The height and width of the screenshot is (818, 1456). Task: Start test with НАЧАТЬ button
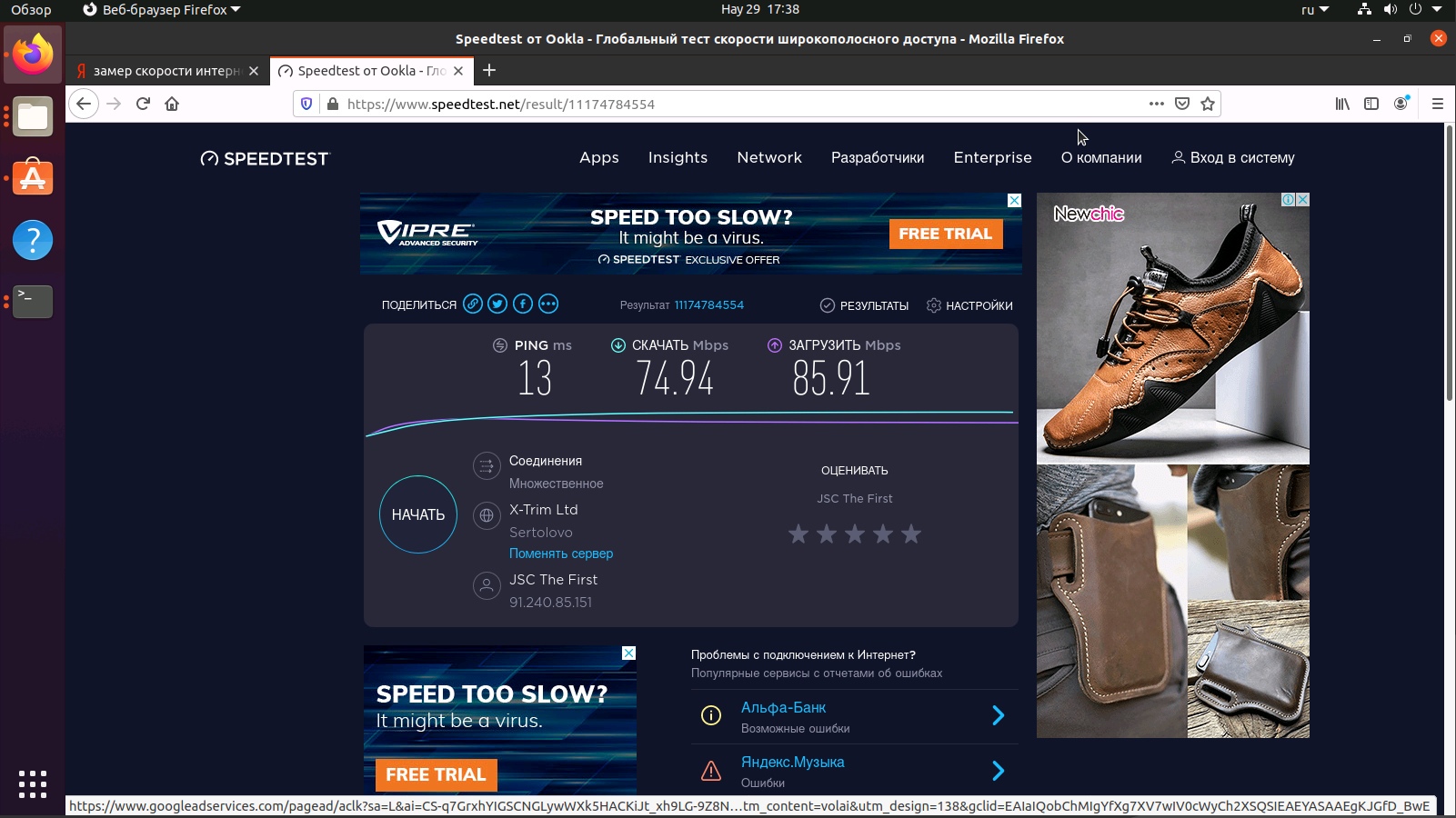point(418,514)
